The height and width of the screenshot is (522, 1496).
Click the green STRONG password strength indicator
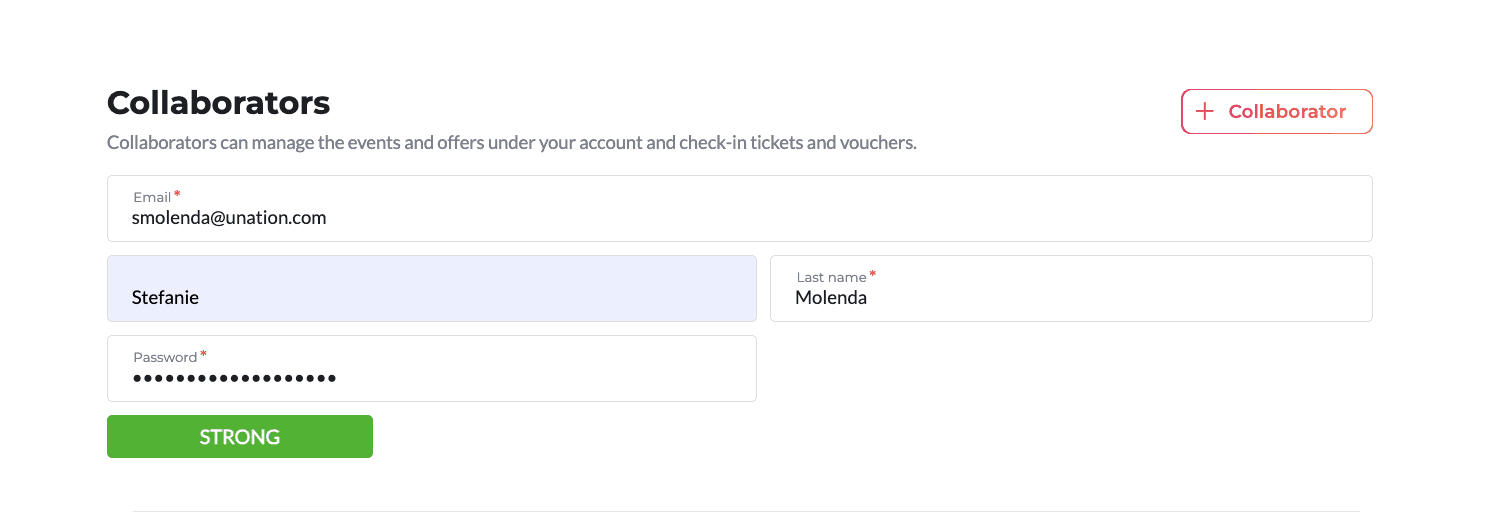click(240, 437)
